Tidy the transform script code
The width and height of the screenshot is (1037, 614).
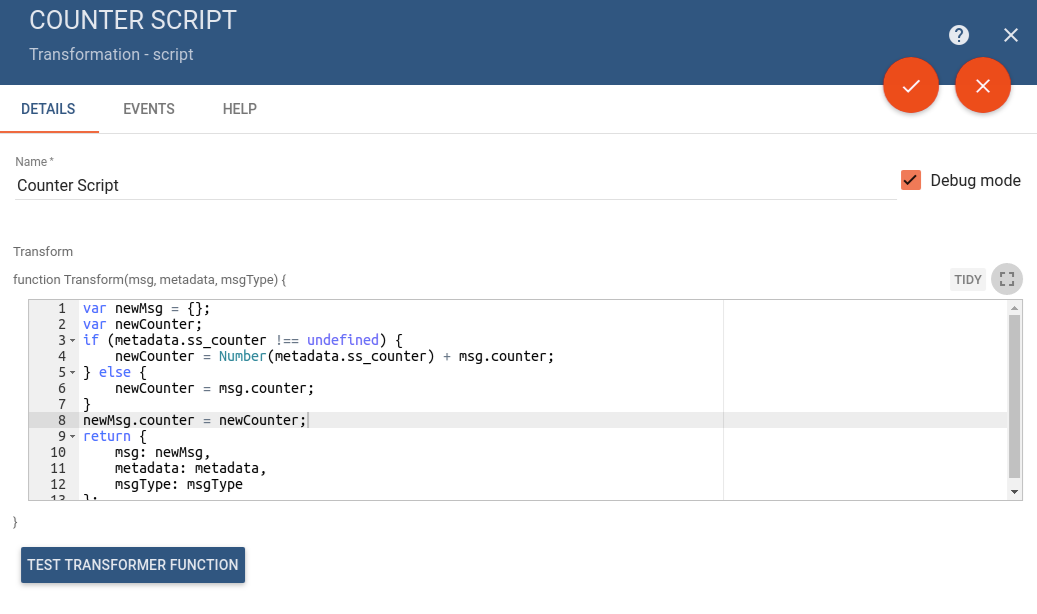click(968, 280)
